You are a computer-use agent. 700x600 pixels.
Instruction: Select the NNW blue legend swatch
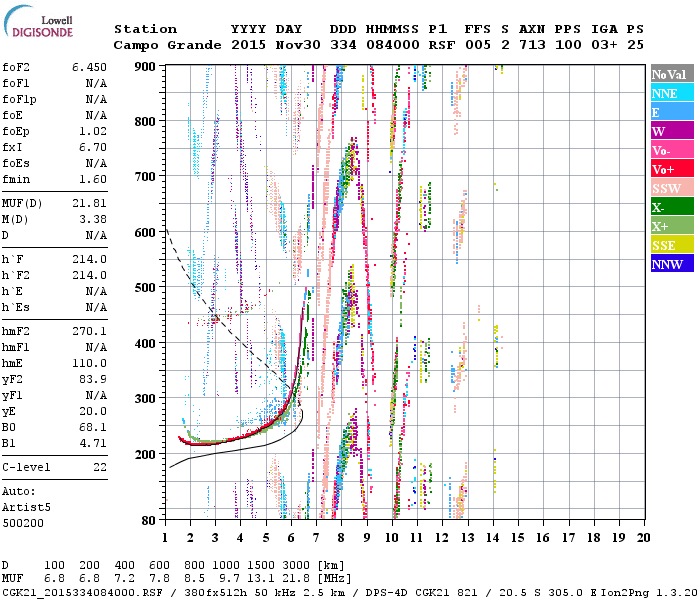pyautogui.click(x=672, y=263)
